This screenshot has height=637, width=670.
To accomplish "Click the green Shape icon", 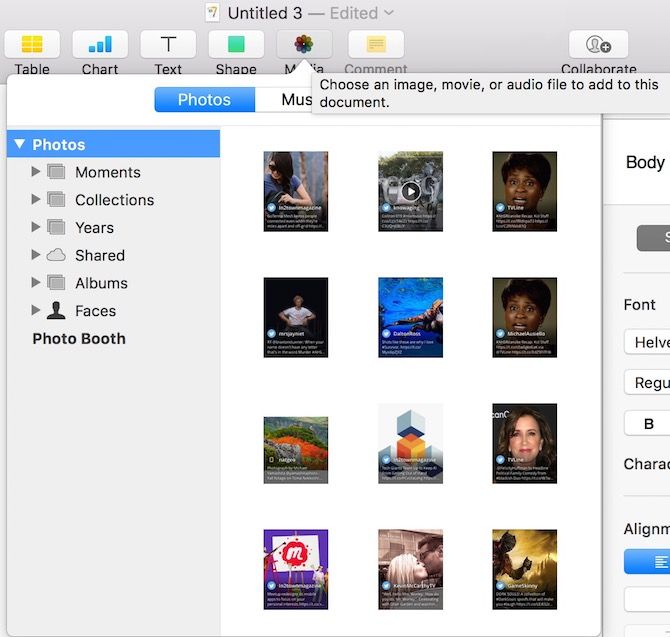I will click(236, 45).
